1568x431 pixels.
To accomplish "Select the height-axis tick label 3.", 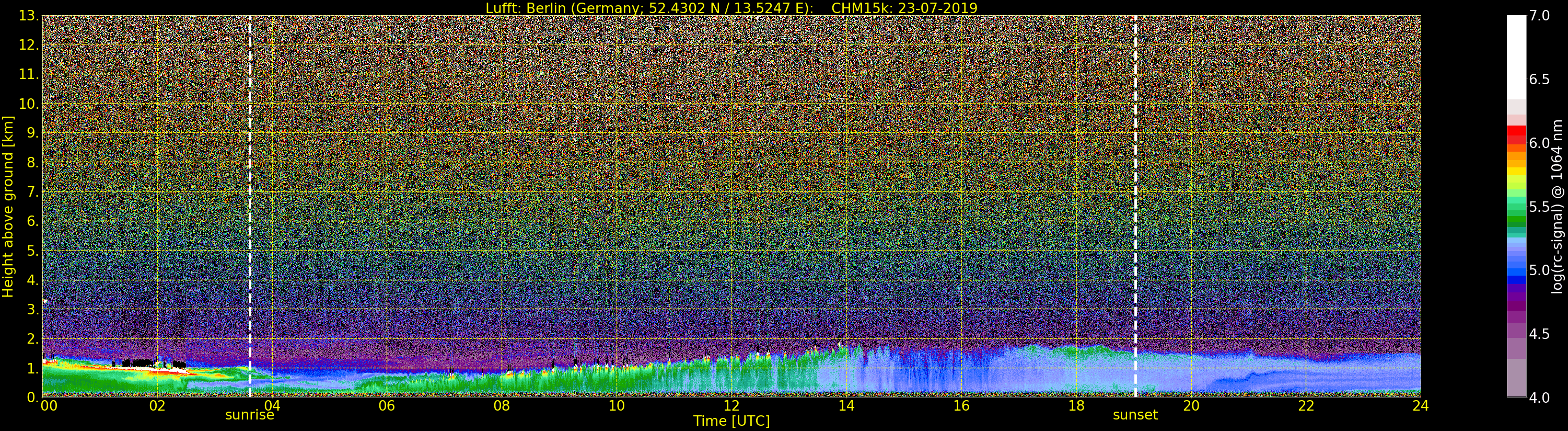I will pos(32,309).
